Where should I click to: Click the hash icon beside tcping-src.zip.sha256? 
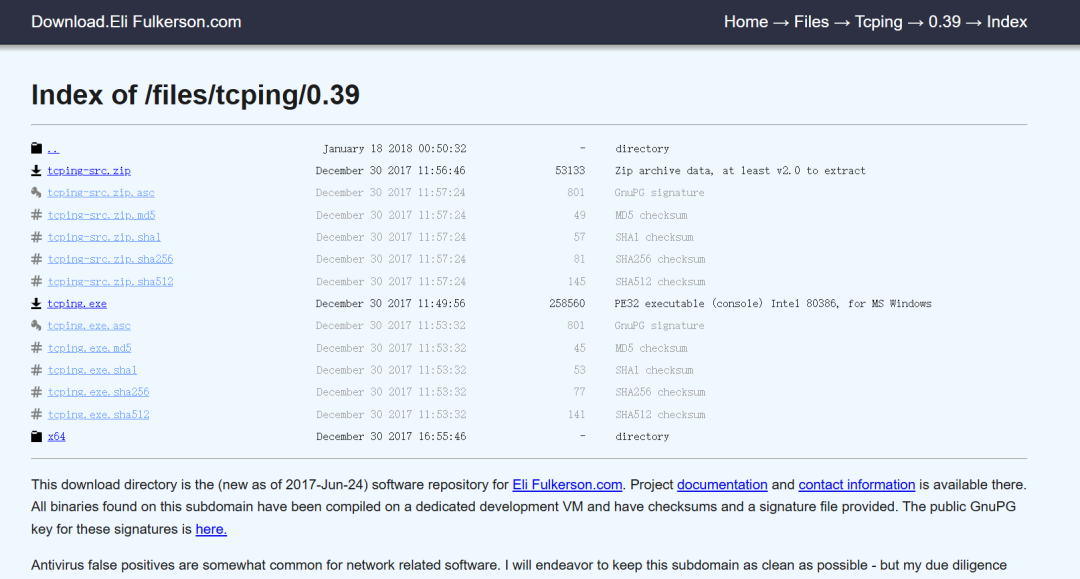pyautogui.click(x=37, y=259)
